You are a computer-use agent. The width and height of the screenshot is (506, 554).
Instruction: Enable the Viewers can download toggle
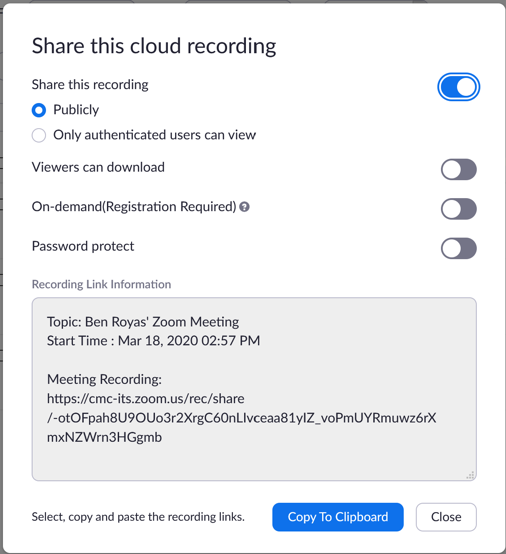[x=458, y=169]
